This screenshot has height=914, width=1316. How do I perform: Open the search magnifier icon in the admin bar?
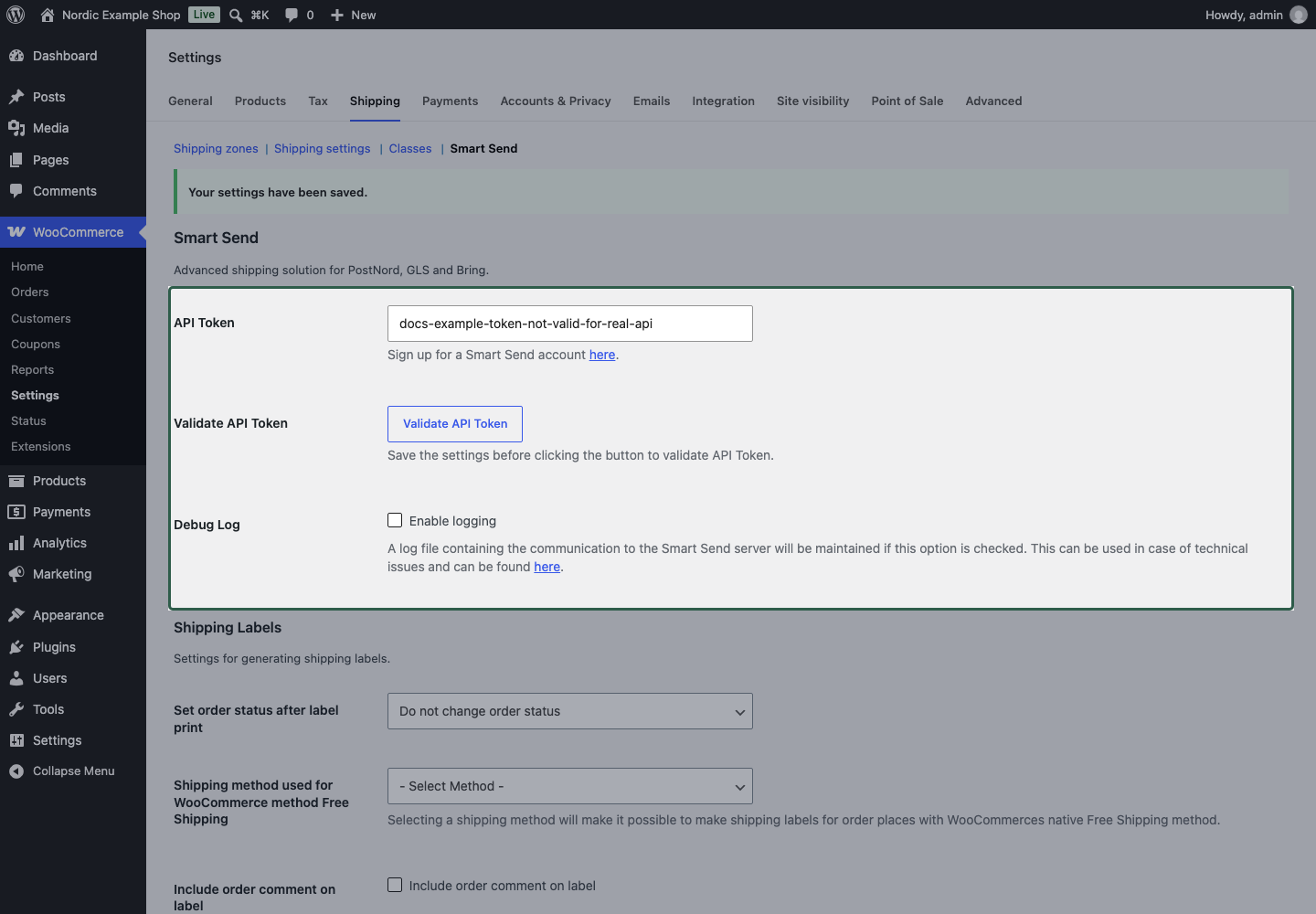point(236,15)
